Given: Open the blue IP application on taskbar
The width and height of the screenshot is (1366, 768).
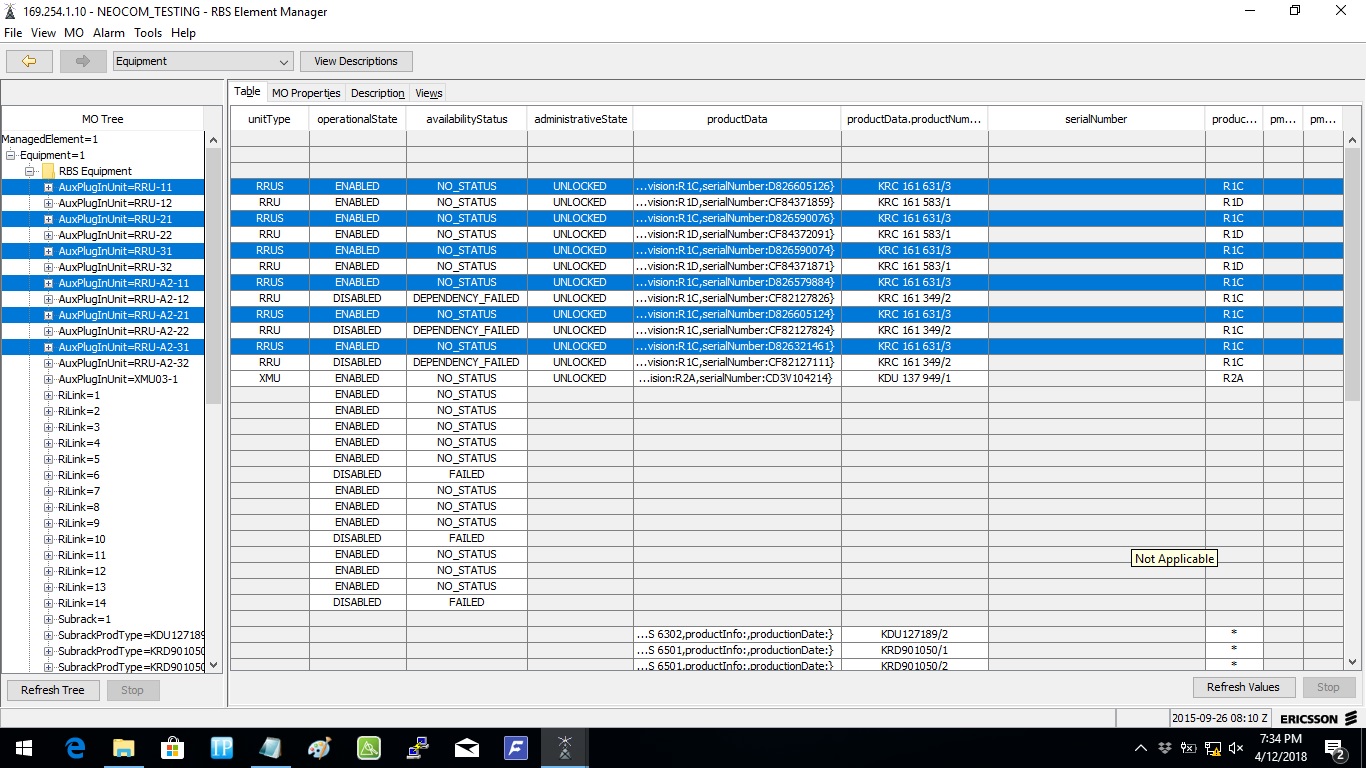Looking at the screenshot, I should [222, 747].
